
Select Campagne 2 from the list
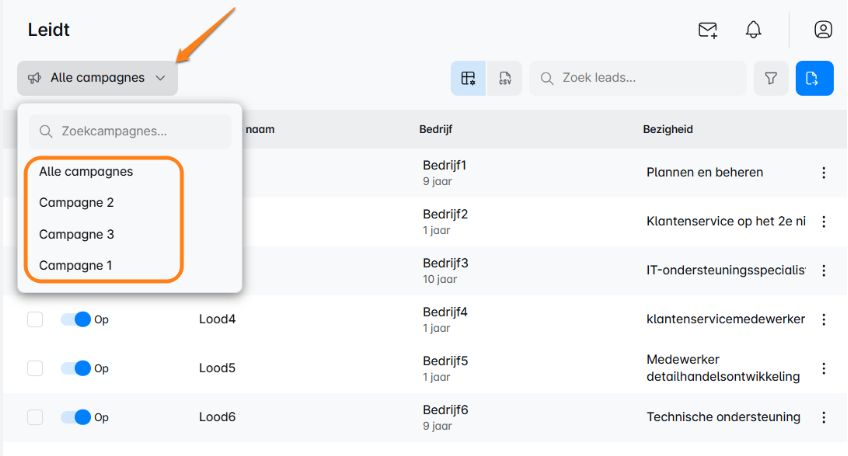[x=76, y=203]
